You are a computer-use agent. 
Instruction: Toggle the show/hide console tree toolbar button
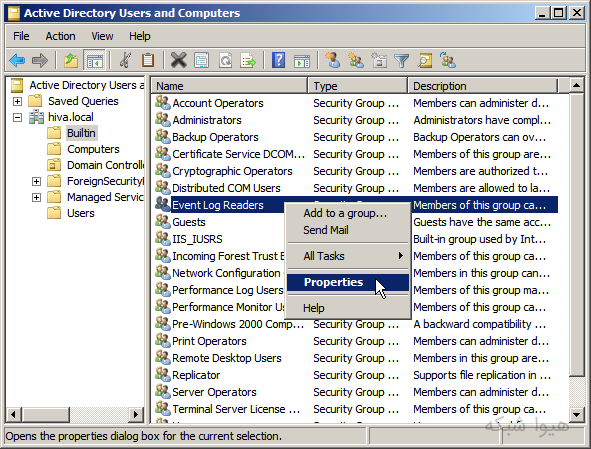pos(94,60)
